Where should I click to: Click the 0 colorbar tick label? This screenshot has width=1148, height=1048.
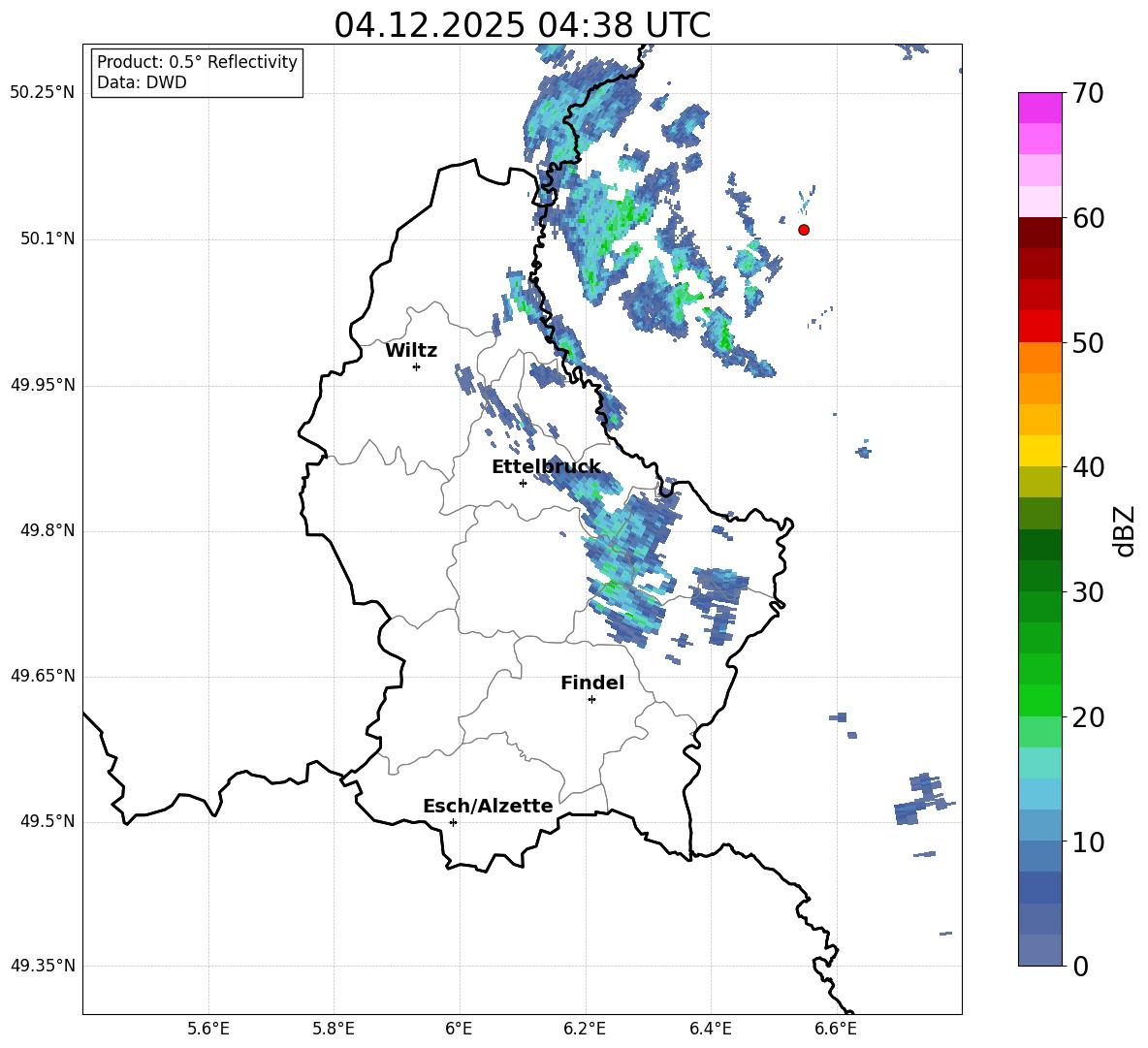tap(1080, 966)
